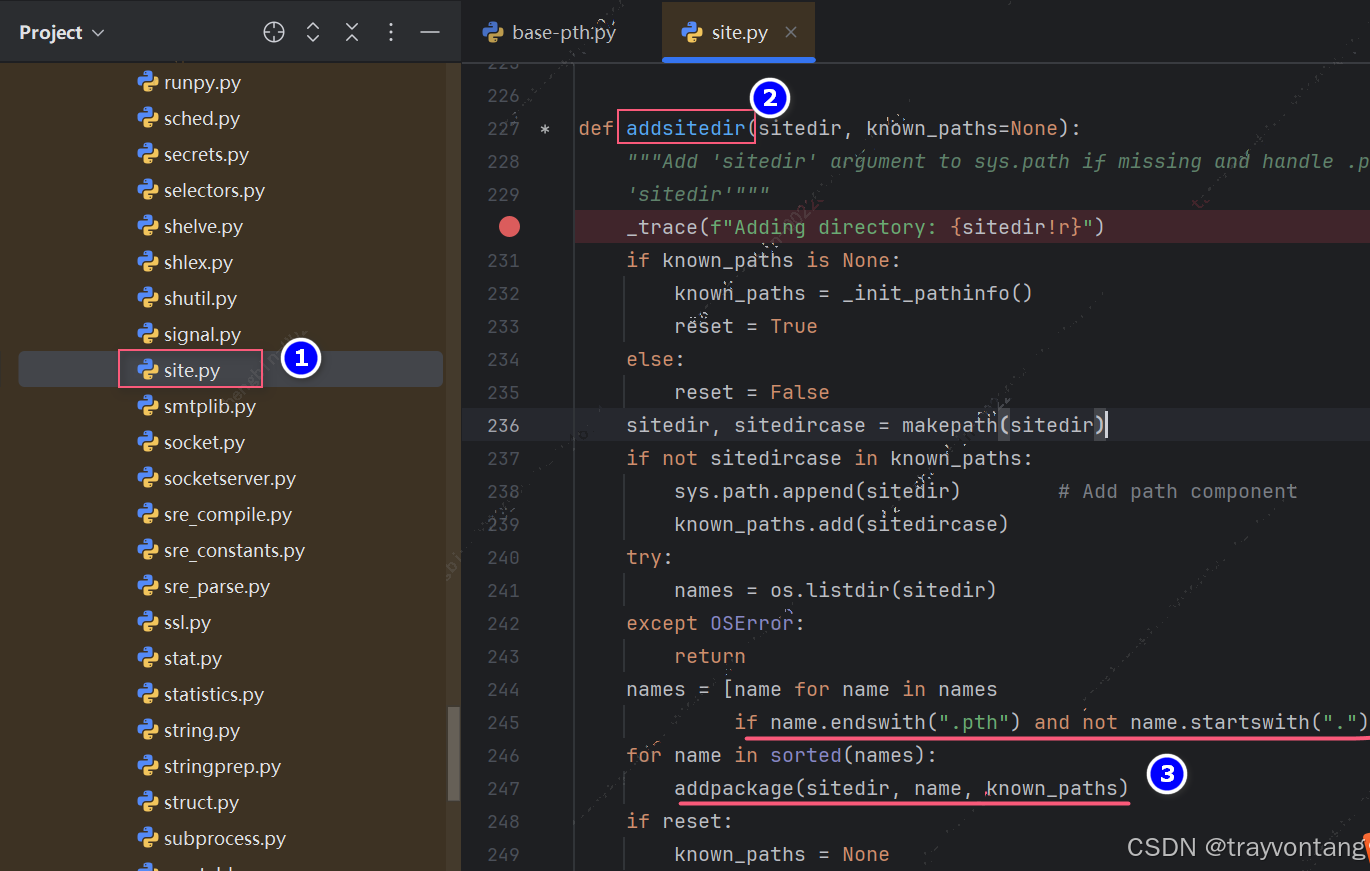The image size is (1370, 871).
Task: Open statistics.py in the project tree
Action: click(x=200, y=695)
